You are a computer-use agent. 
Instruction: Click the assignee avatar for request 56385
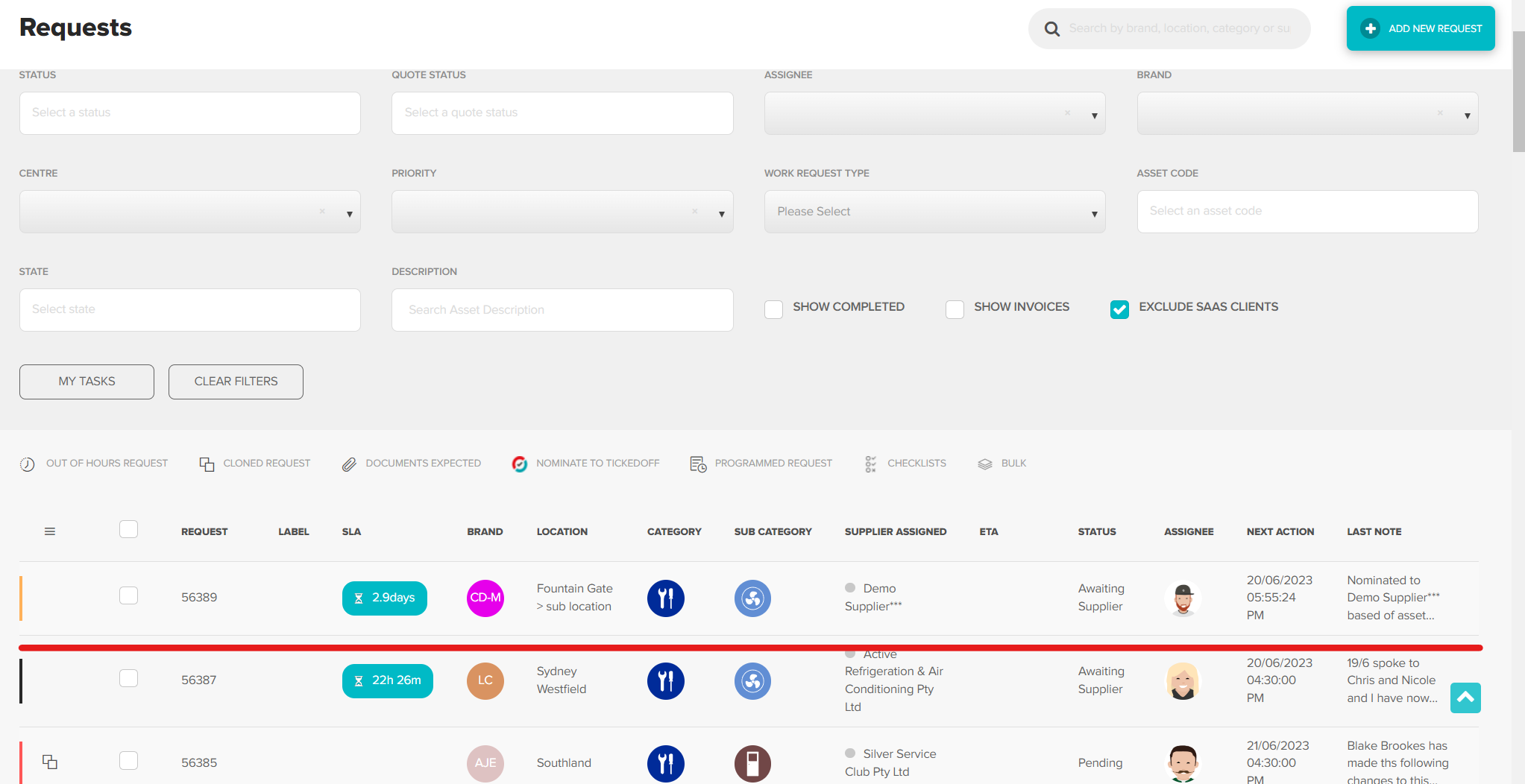(x=1183, y=763)
